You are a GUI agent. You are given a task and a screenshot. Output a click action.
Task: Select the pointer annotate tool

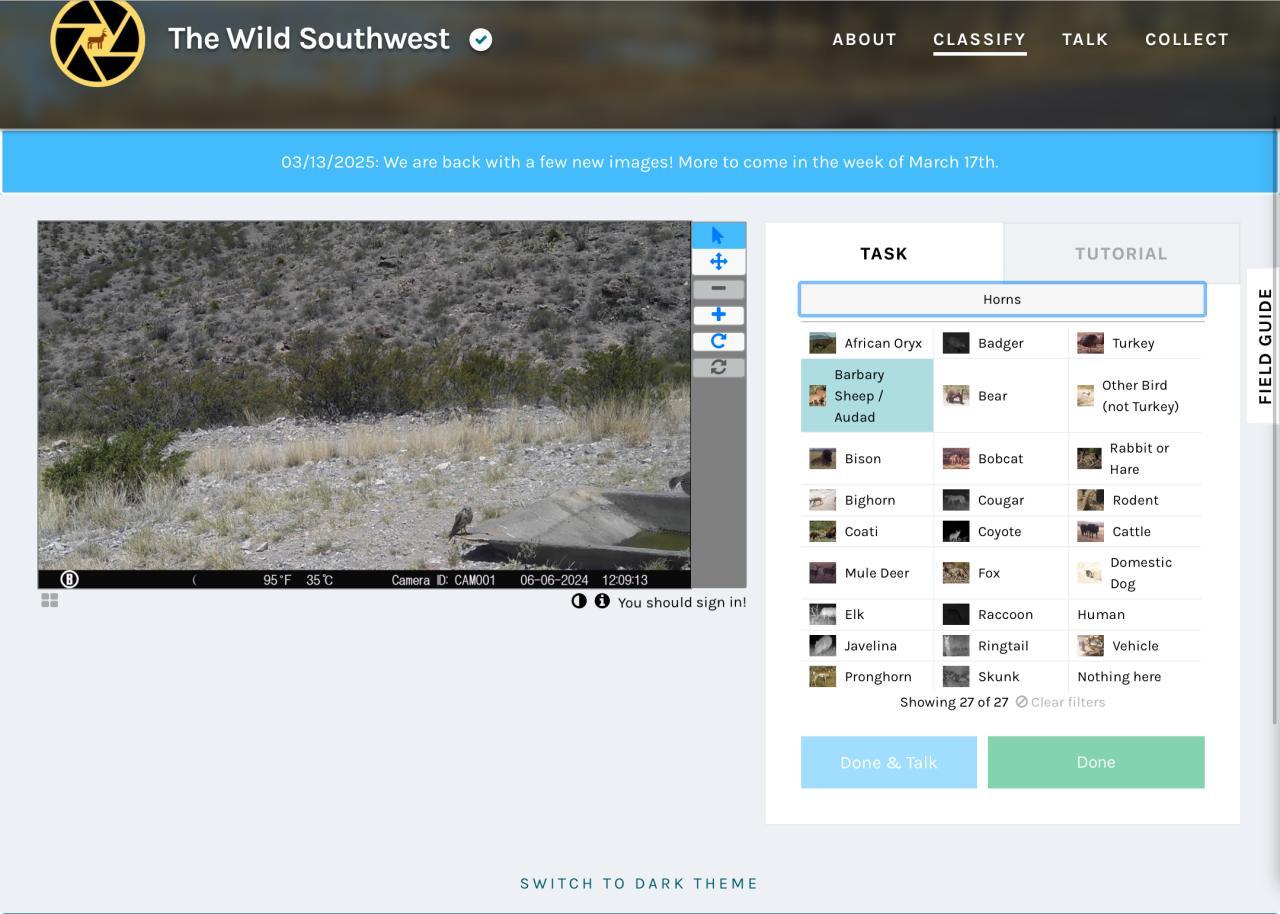(718, 235)
